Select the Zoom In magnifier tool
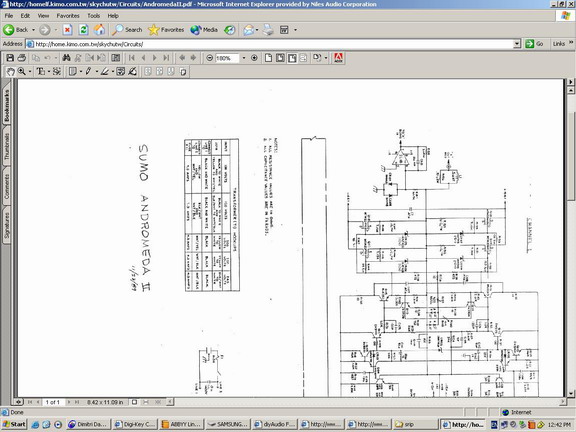This screenshot has width=576, height=432. [x=22, y=72]
